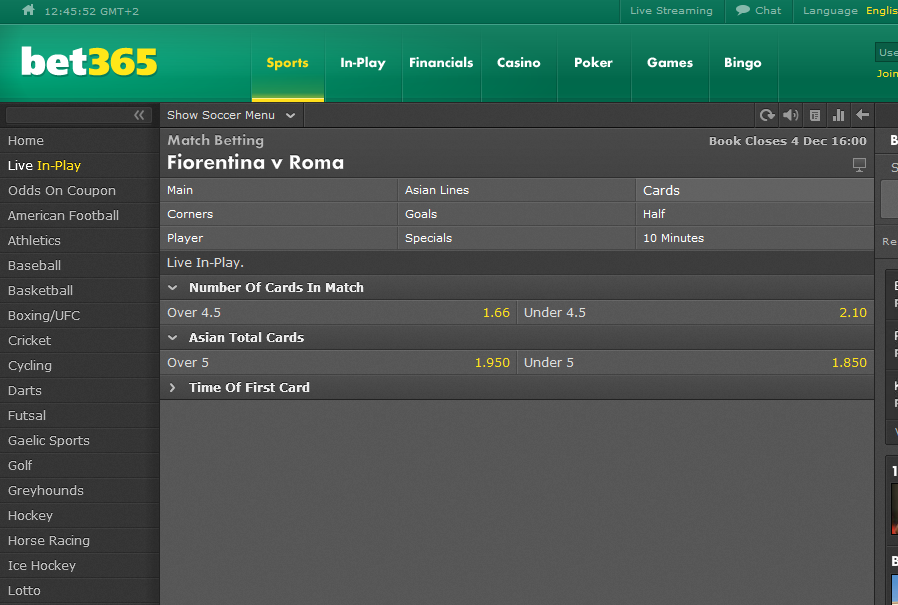Toggle the sound speaker icon
The height and width of the screenshot is (605, 898).
click(x=791, y=115)
